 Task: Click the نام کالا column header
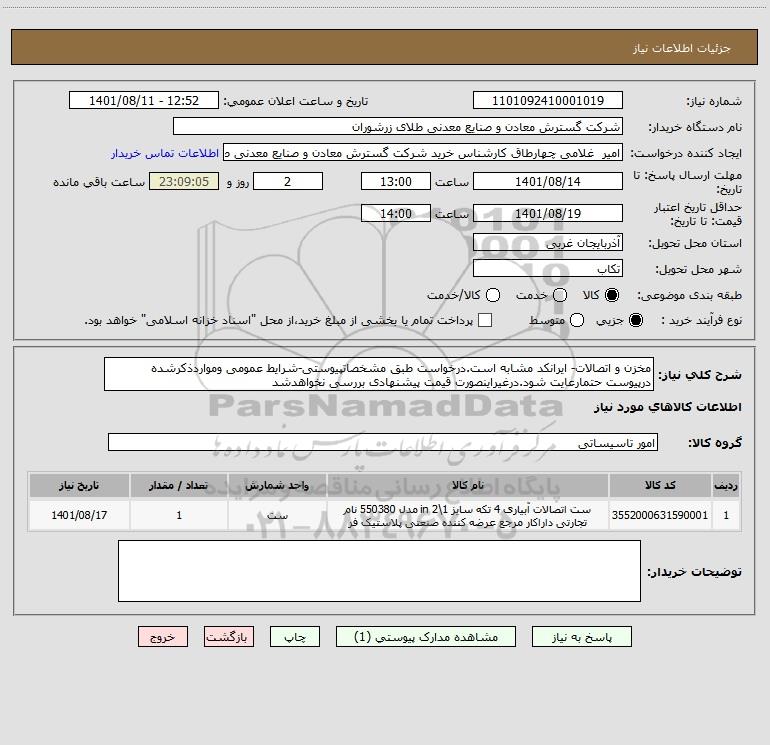pyautogui.click(x=468, y=485)
